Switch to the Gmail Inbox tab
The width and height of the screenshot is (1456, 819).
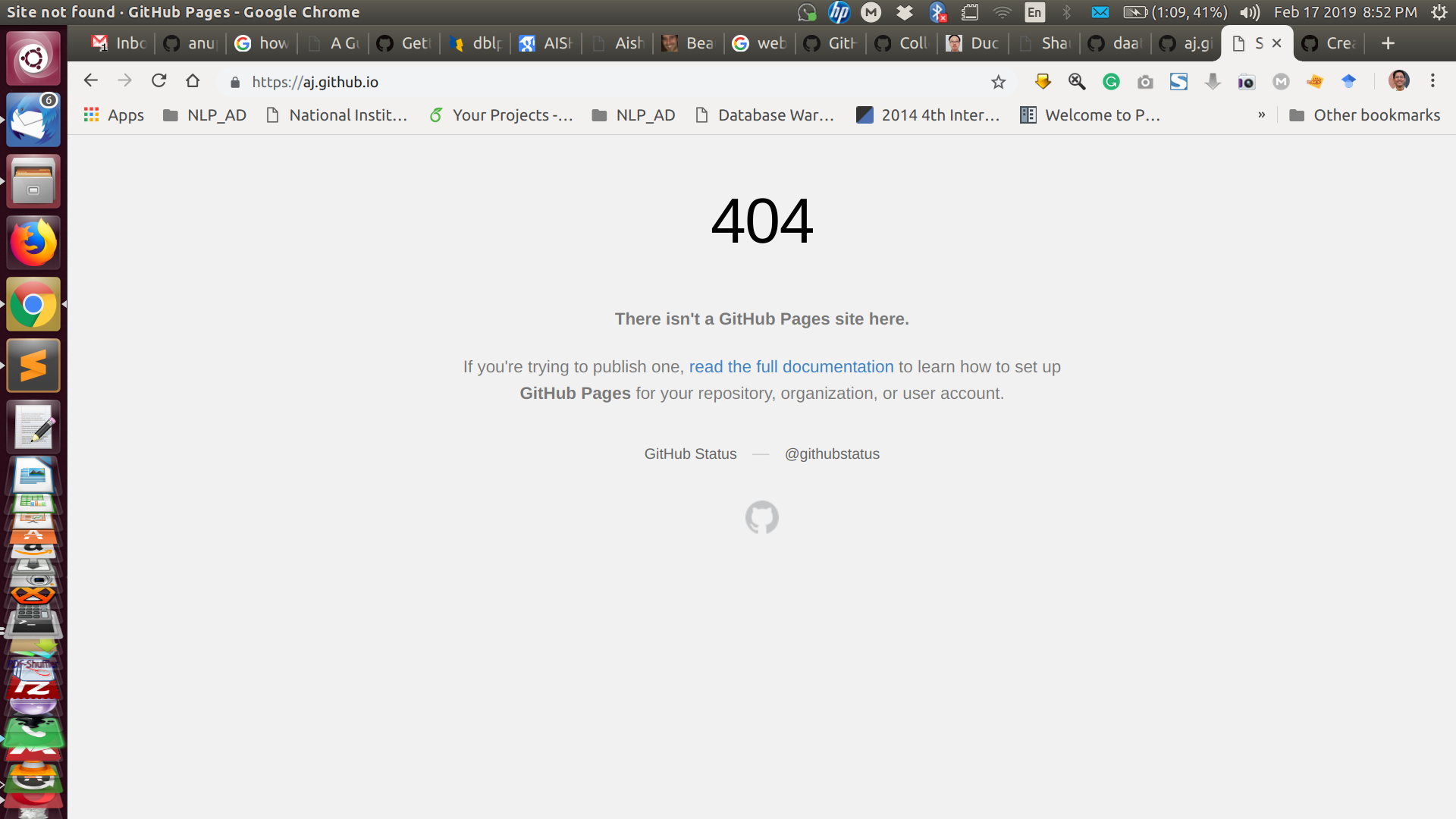[x=121, y=43]
